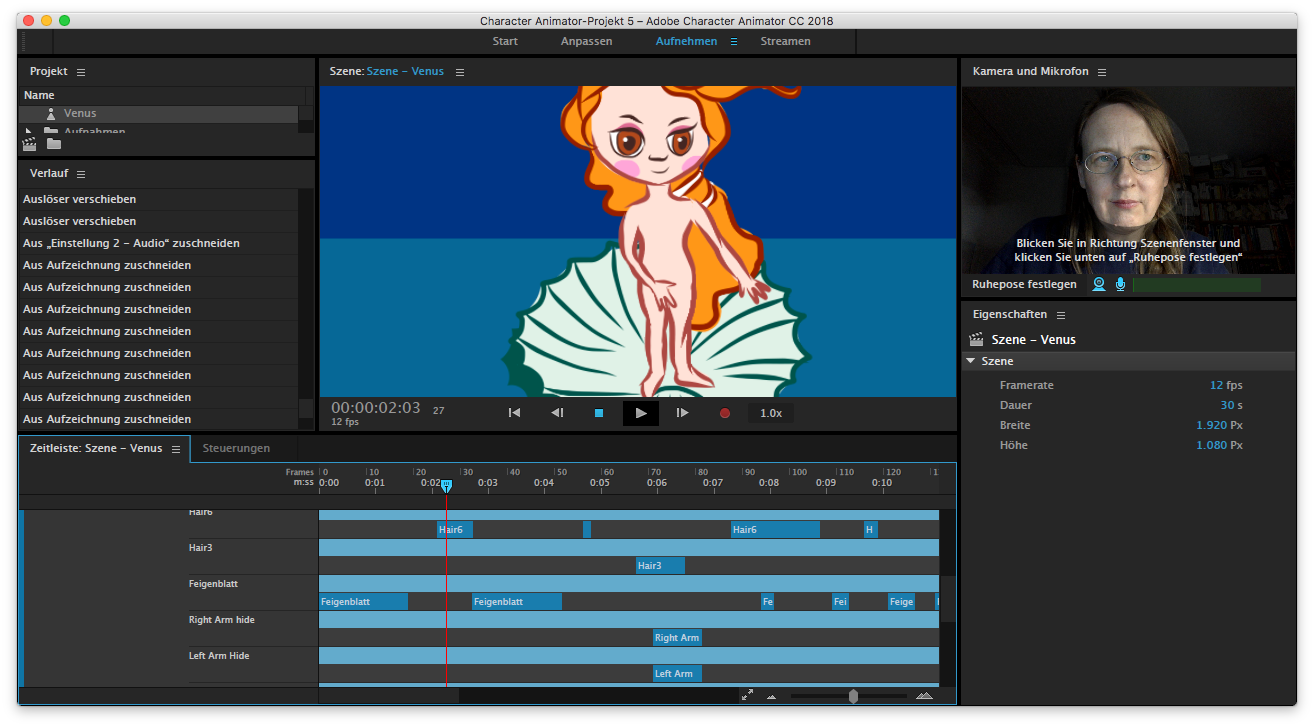Click the Name column header in Projekt

(40, 95)
